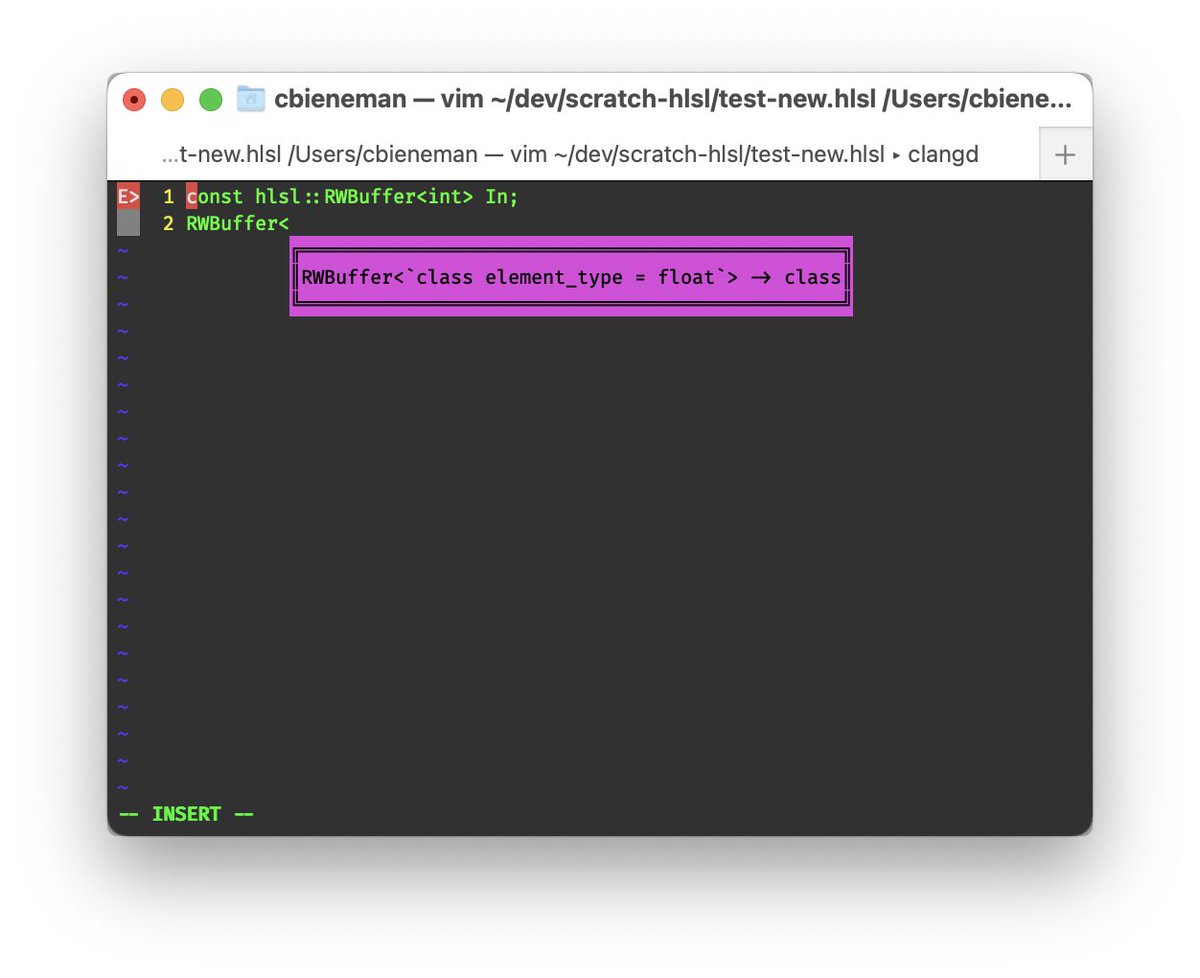1200x978 pixels.
Task: Place cursor on 'const' keyword in line 1
Action: click(215, 197)
